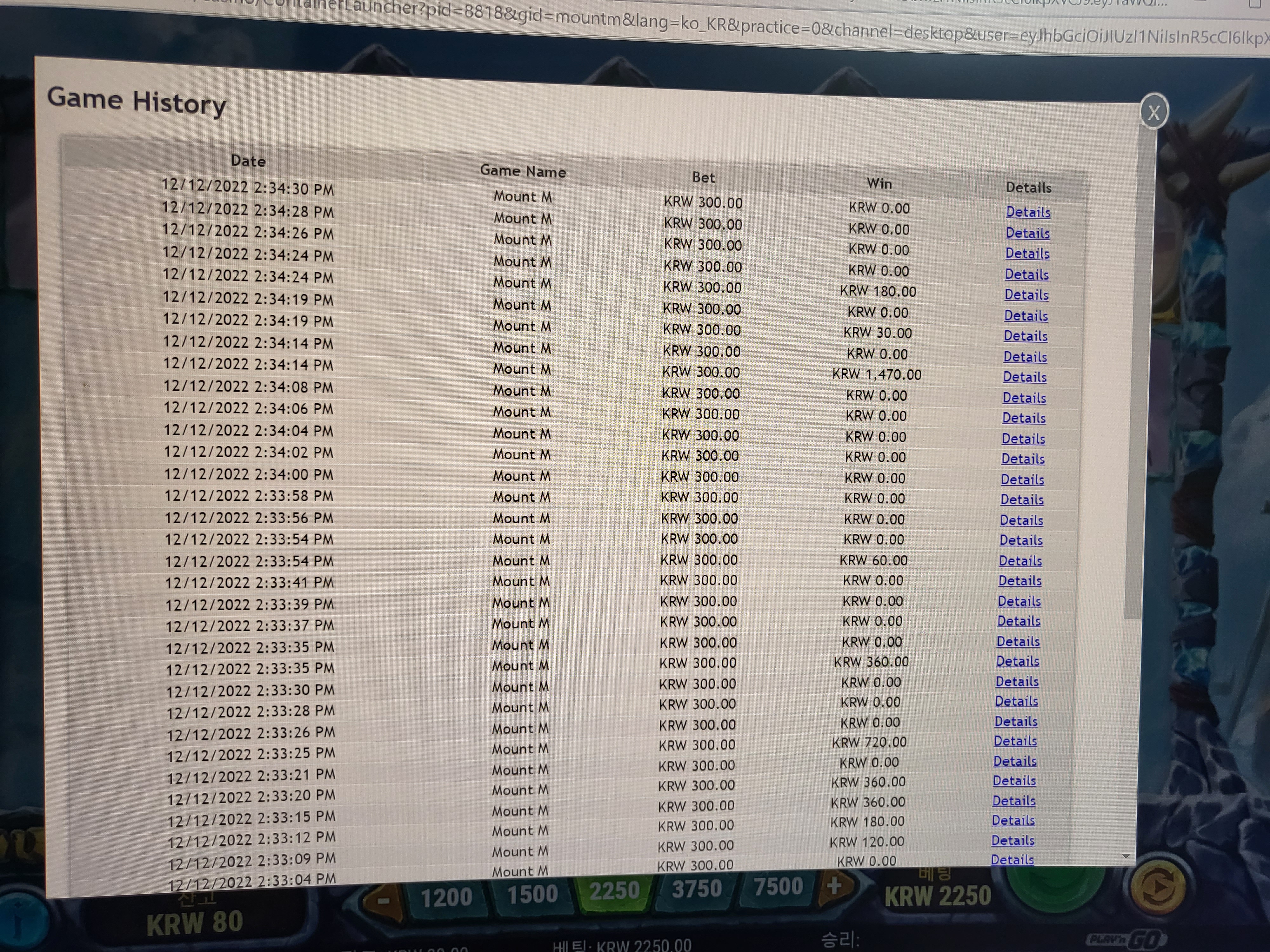The width and height of the screenshot is (1270, 952).
Task: Open Details for the 2:33:37 PM round
Action: click(1019, 621)
